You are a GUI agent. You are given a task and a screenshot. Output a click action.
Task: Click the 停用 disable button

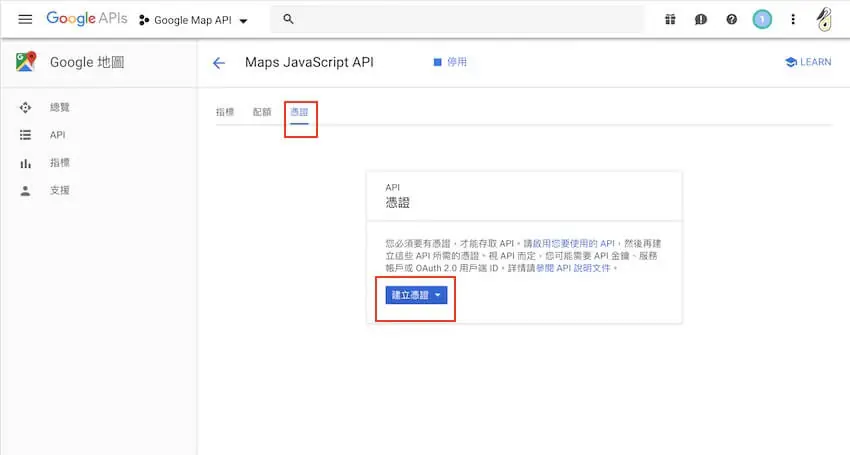[450, 62]
